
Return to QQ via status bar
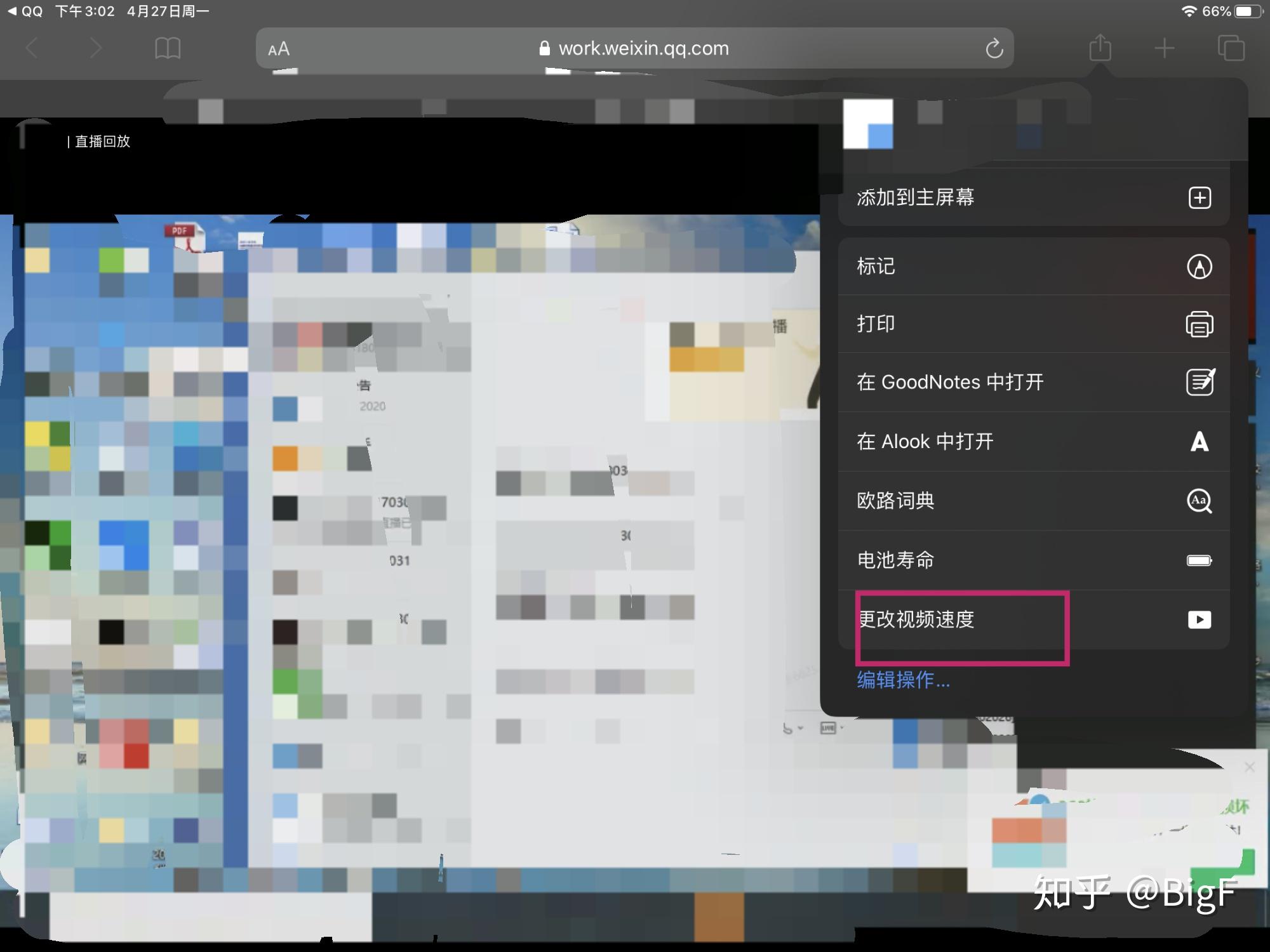click(25, 11)
